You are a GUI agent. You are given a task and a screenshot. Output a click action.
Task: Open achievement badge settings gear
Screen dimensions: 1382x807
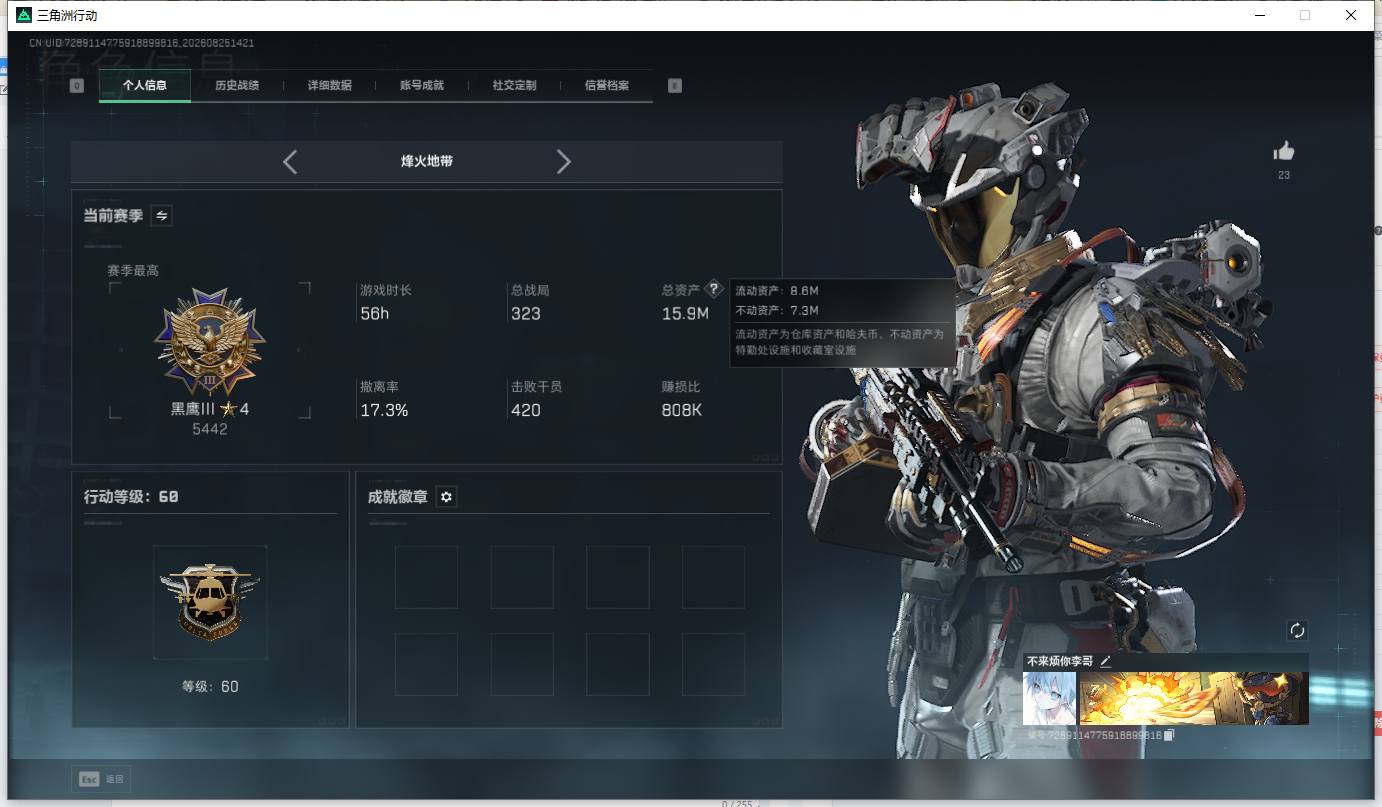coord(446,497)
